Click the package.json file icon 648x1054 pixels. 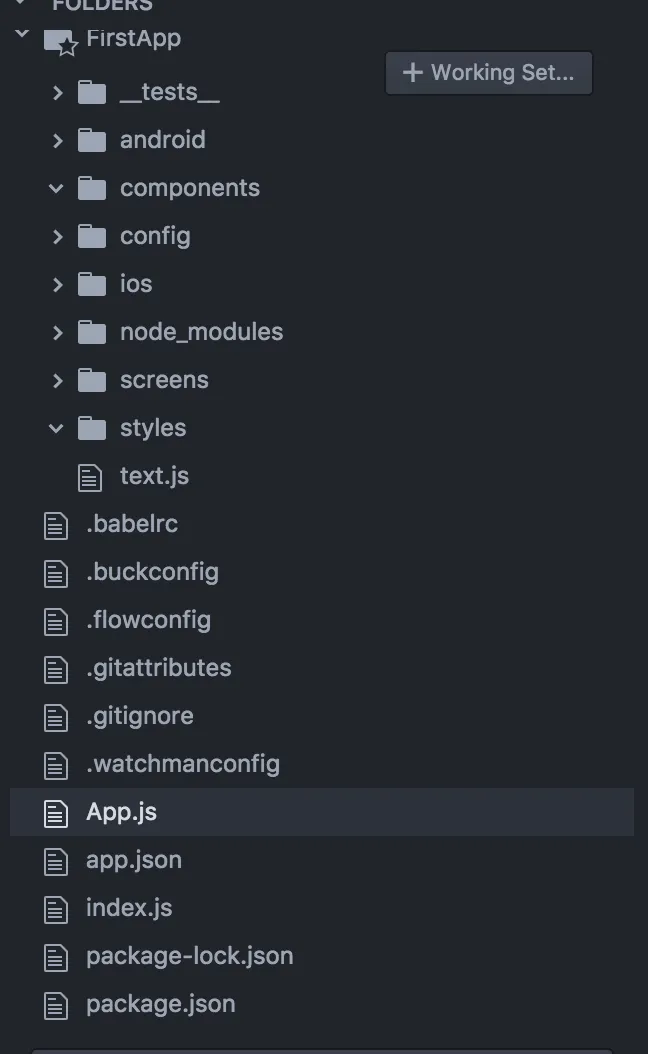point(56,1005)
